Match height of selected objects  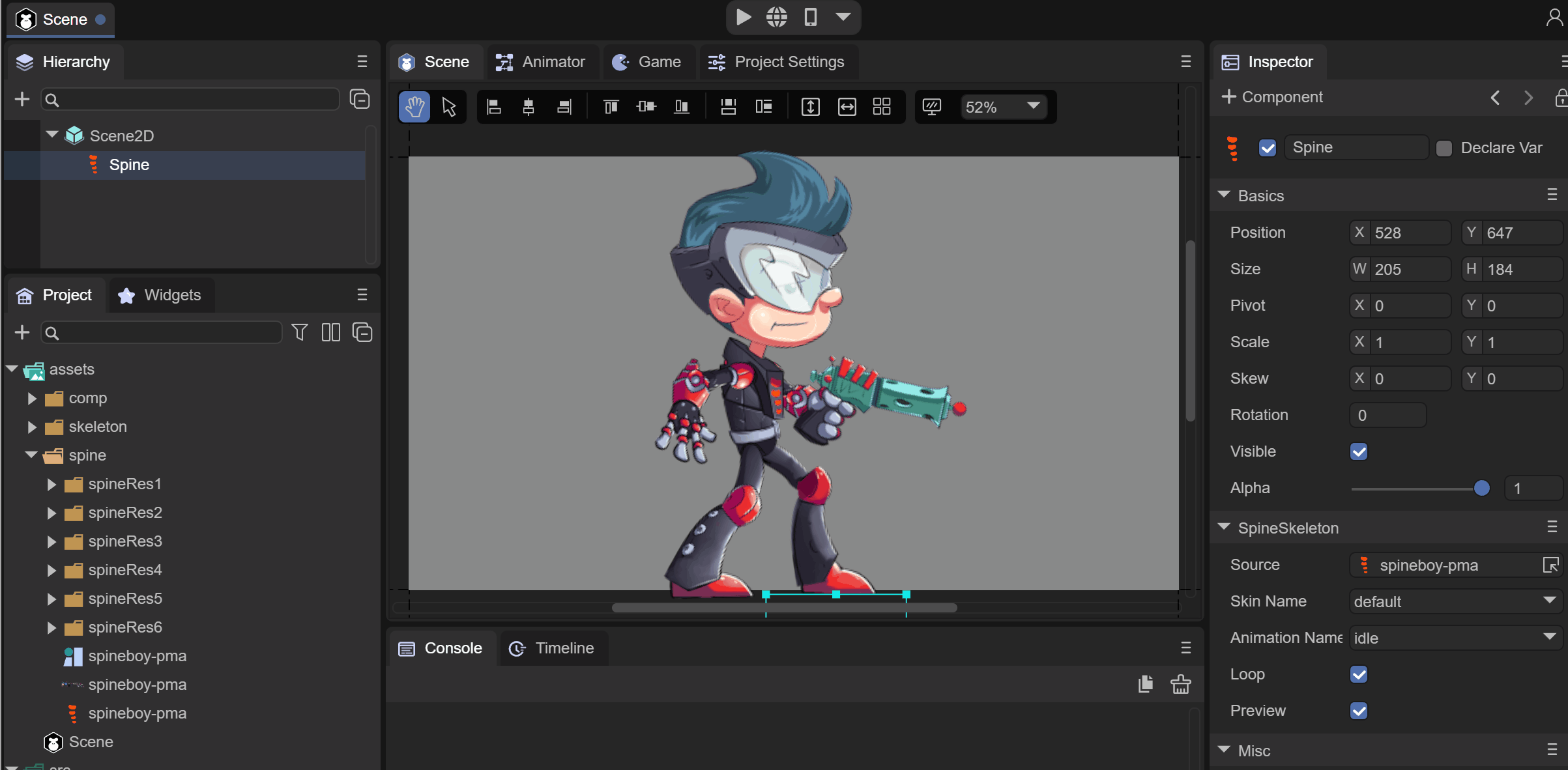tap(811, 107)
